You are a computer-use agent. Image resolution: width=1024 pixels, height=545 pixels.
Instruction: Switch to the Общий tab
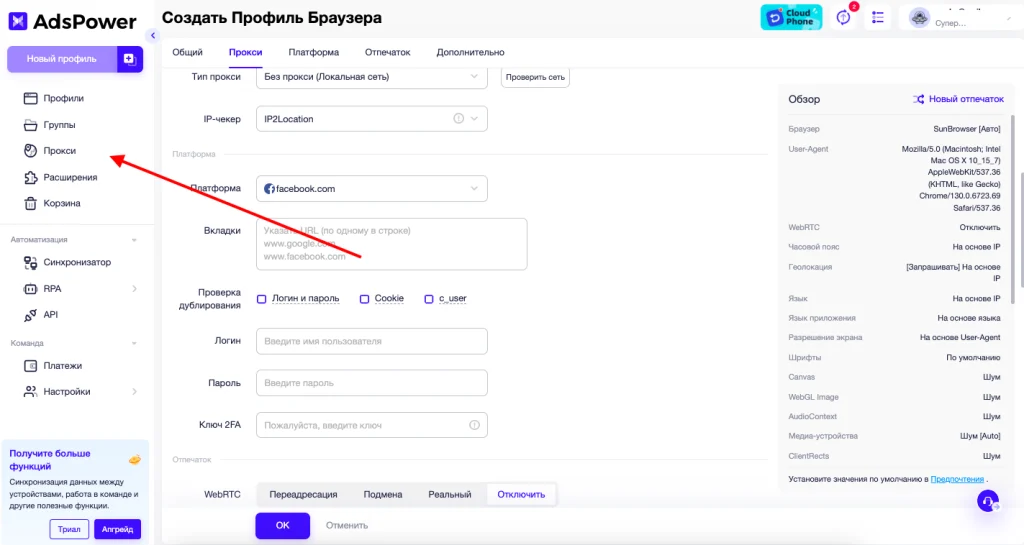click(187, 52)
